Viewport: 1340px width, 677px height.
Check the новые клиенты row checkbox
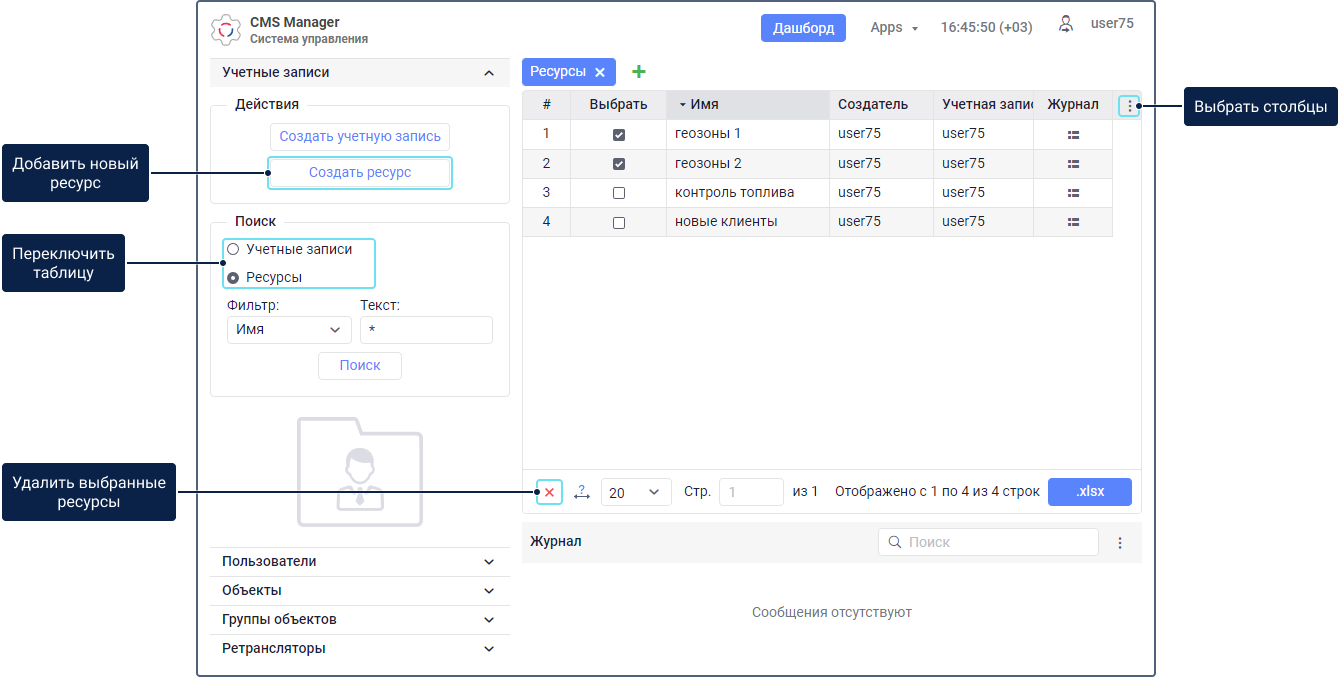(619, 222)
